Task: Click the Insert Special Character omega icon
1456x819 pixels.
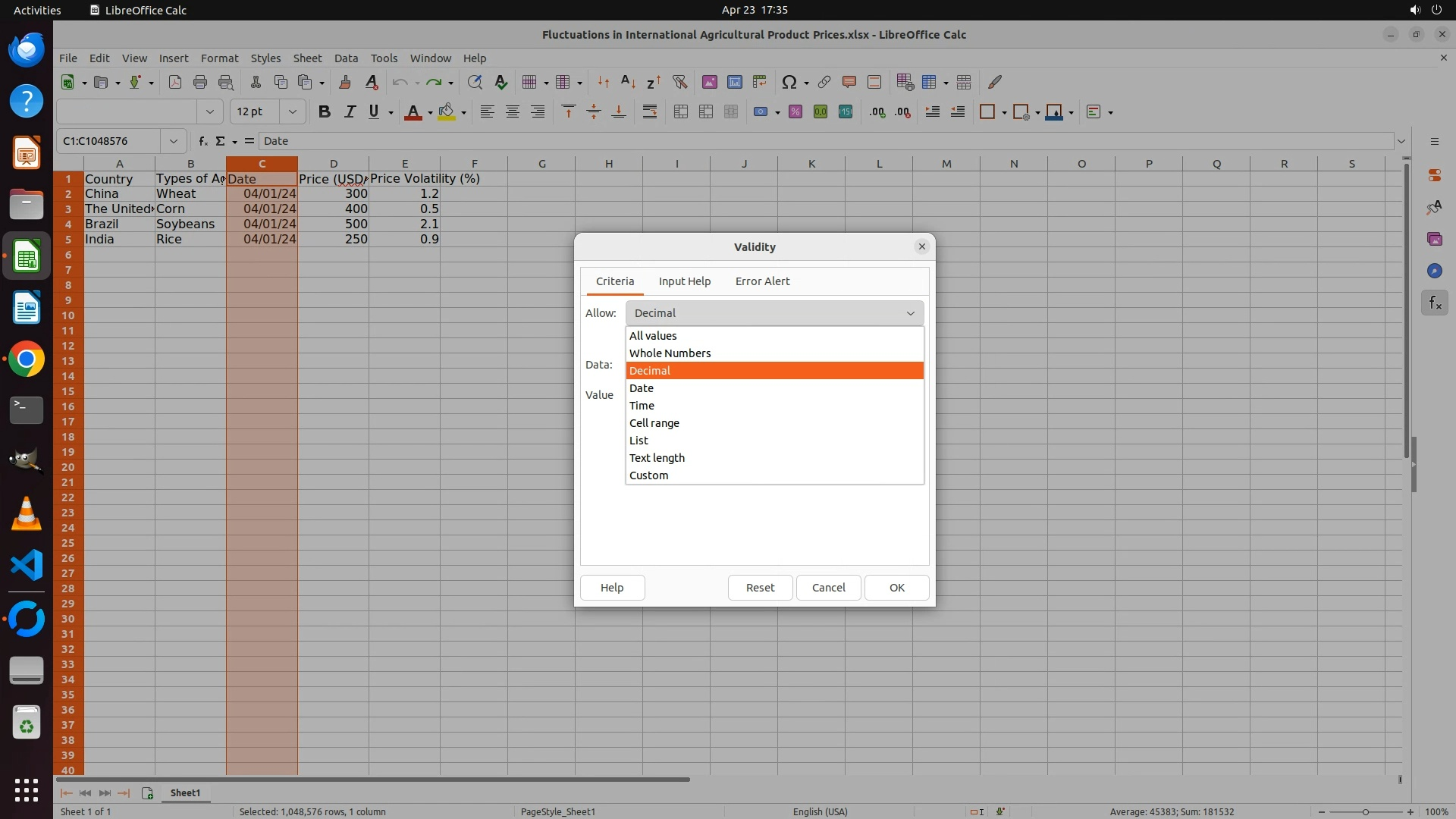Action: [789, 82]
